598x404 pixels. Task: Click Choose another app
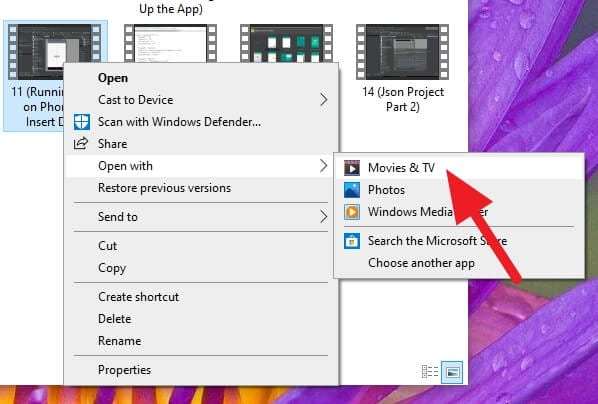[421, 263]
